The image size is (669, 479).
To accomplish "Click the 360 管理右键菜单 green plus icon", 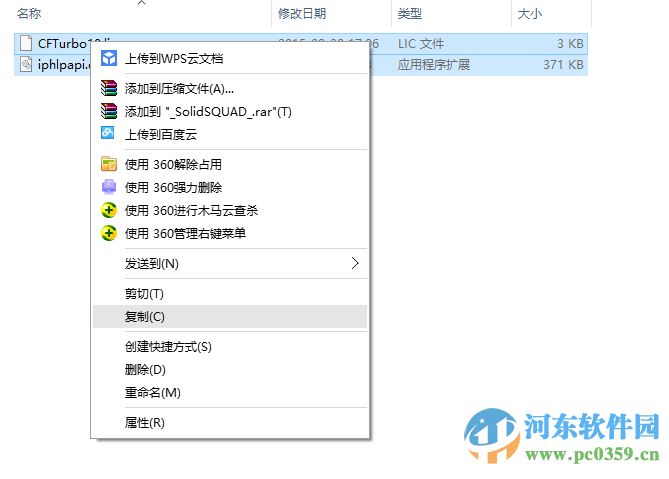I will (x=109, y=233).
